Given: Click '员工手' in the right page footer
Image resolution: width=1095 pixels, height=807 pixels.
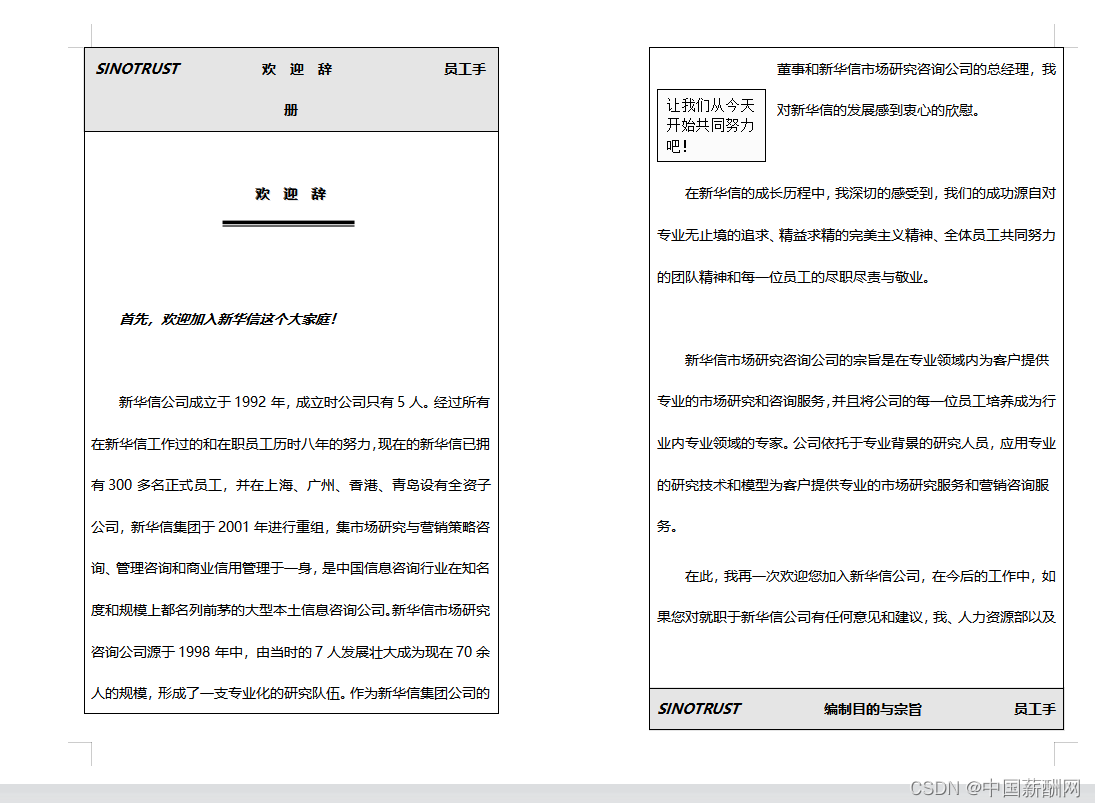Looking at the screenshot, I should point(1035,709).
